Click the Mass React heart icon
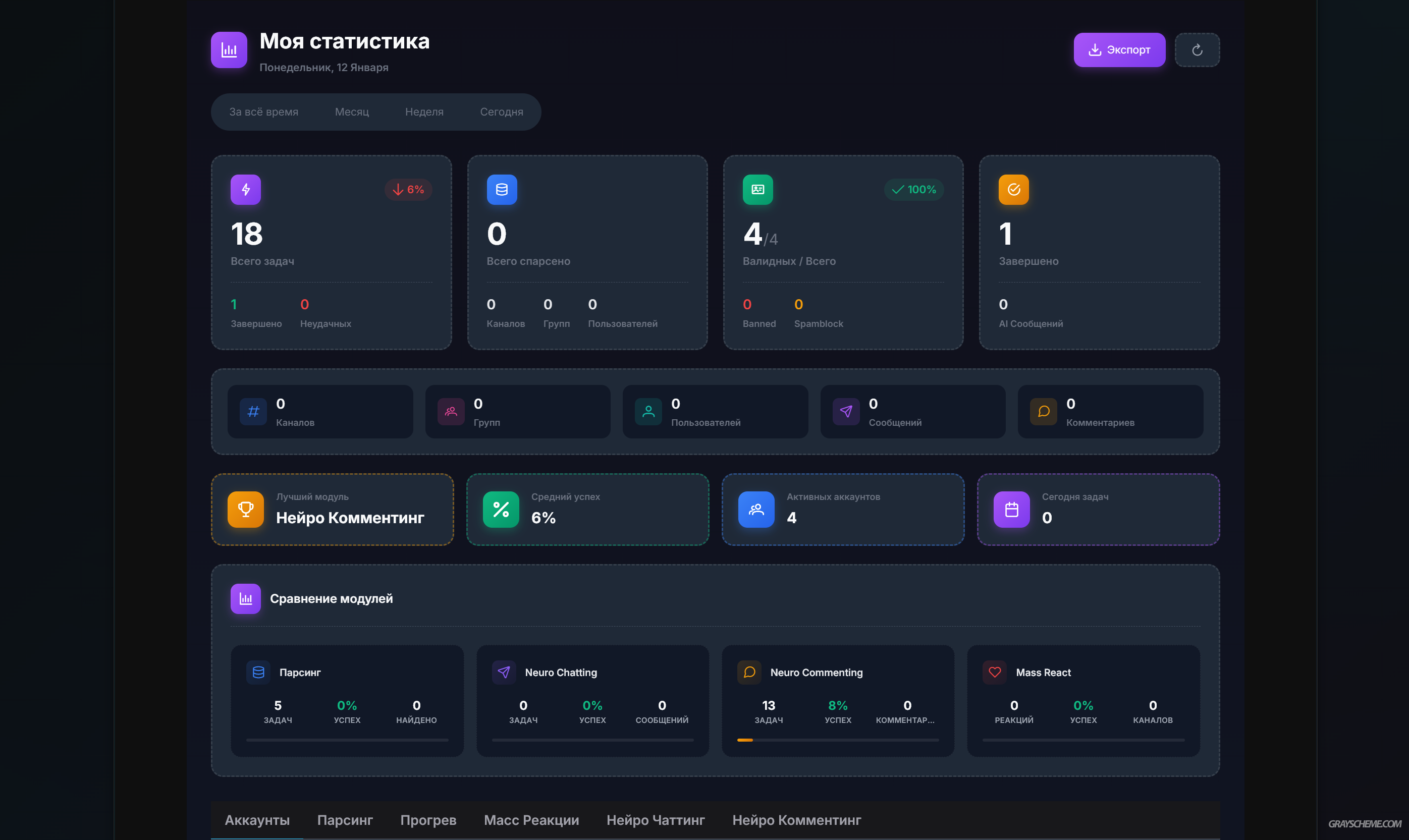The image size is (1409, 840). 995,673
